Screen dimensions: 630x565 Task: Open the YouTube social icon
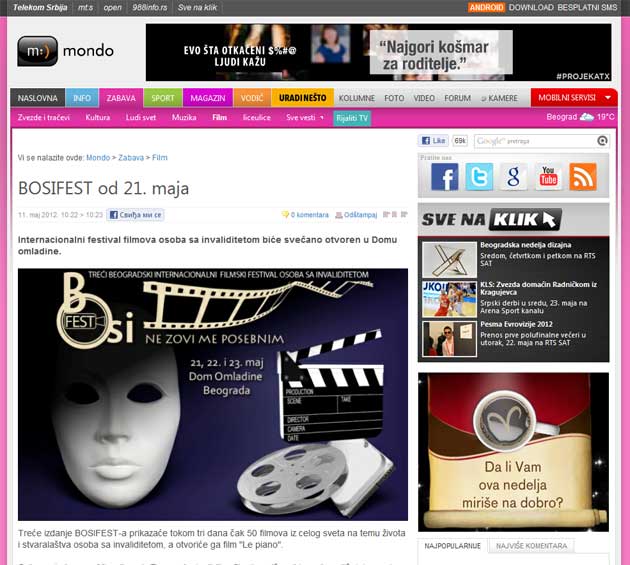pos(548,177)
